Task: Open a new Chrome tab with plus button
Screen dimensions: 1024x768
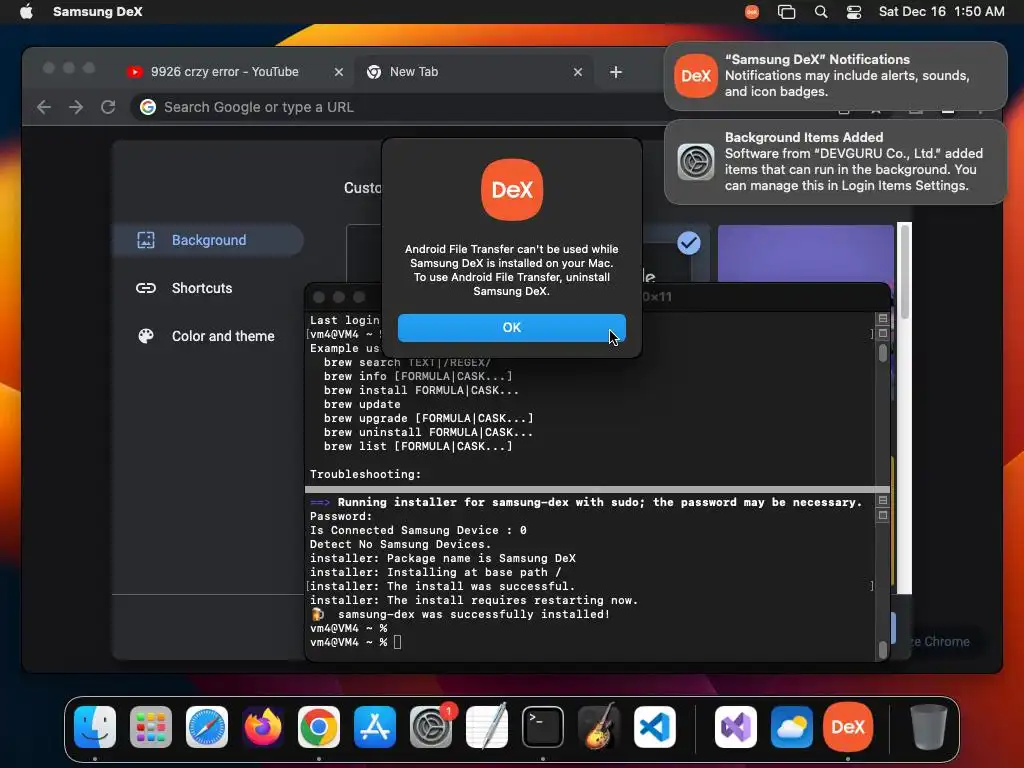Action: point(615,72)
